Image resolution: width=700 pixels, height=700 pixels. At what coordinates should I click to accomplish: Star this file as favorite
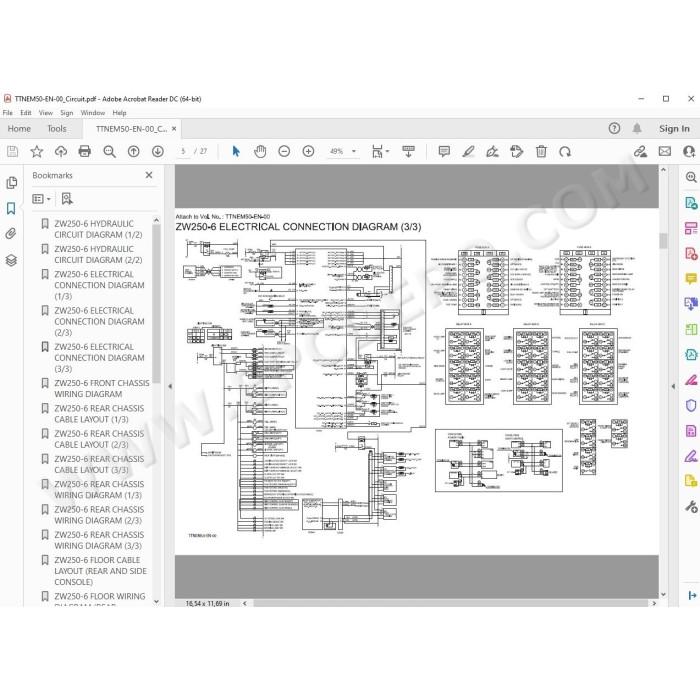pos(37,151)
